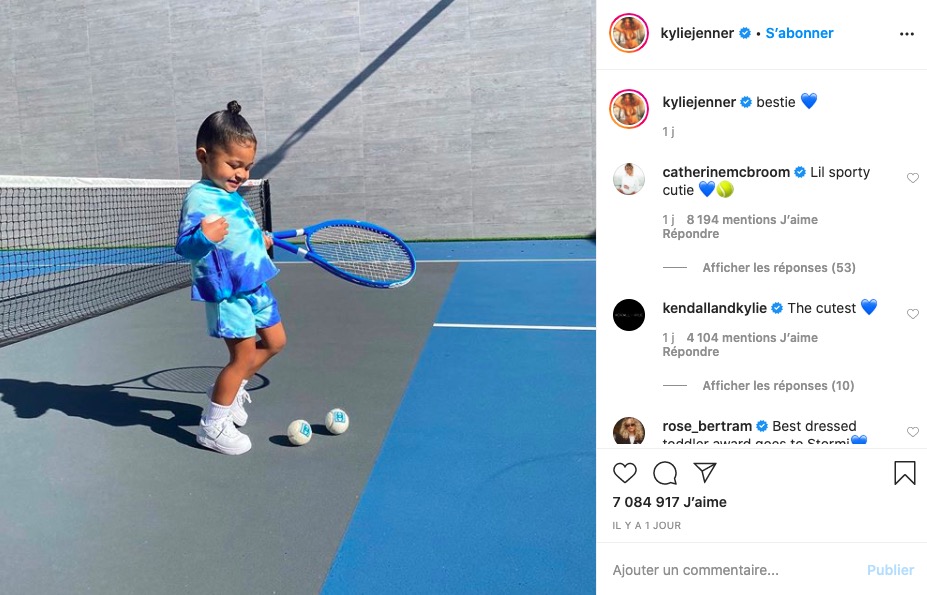The image size is (927, 595).
Task: Expand Afficher les réponses (53)
Action: point(779,267)
